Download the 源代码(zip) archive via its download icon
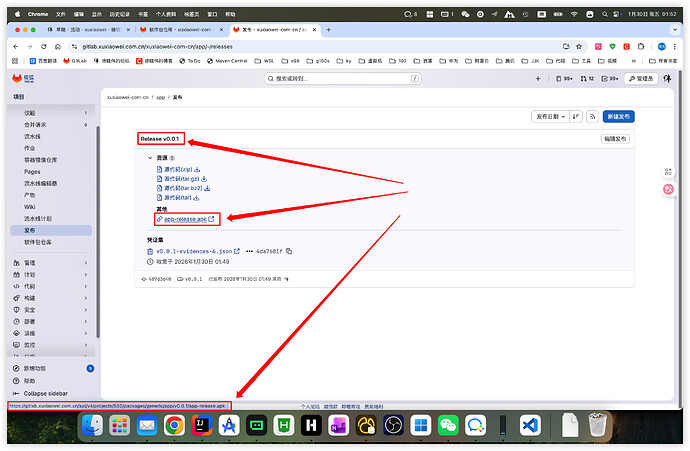The image size is (690, 451). point(197,169)
